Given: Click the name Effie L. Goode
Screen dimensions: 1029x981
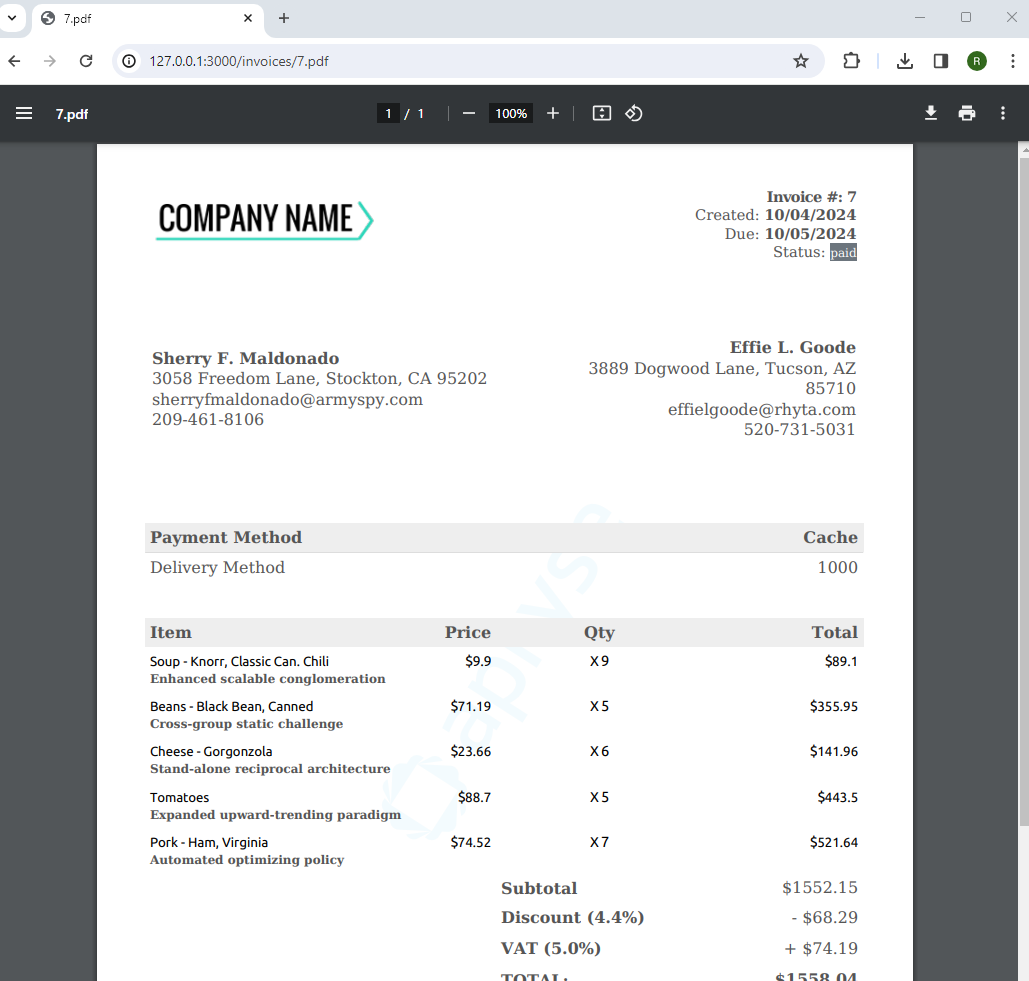Looking at the screenshot, I should pyautogui.click(x=793, y=347).
